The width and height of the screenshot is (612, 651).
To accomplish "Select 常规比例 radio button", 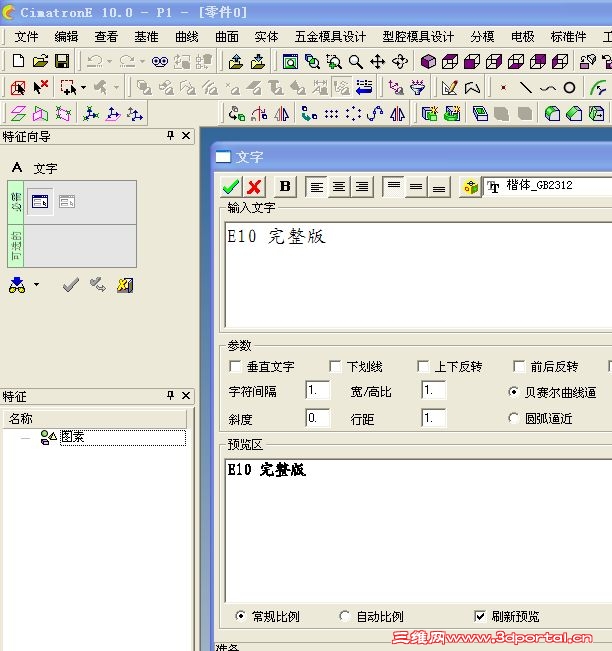I will [x=240, y=616].
